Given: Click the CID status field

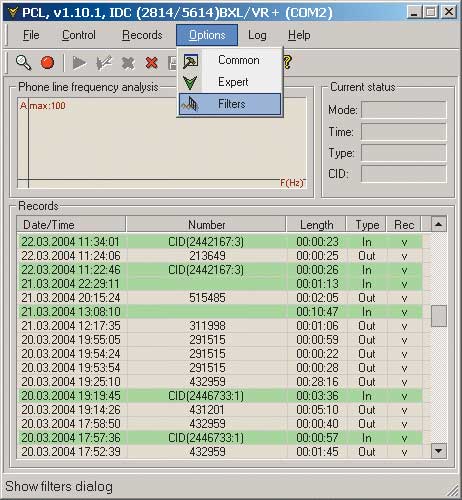Looking at the screenshot, I should [x=404, y=174].
